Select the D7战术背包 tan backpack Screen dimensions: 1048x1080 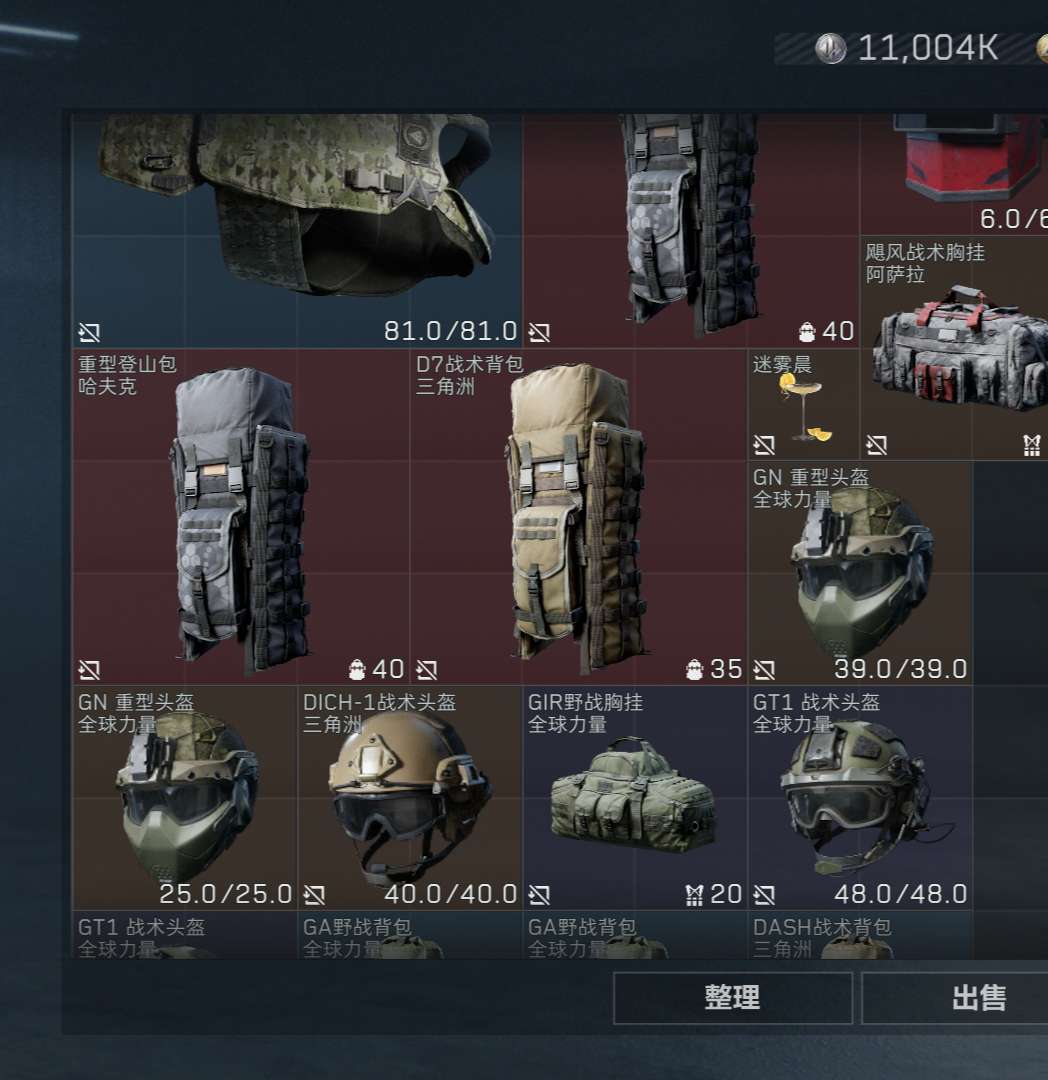pos(578,517)
